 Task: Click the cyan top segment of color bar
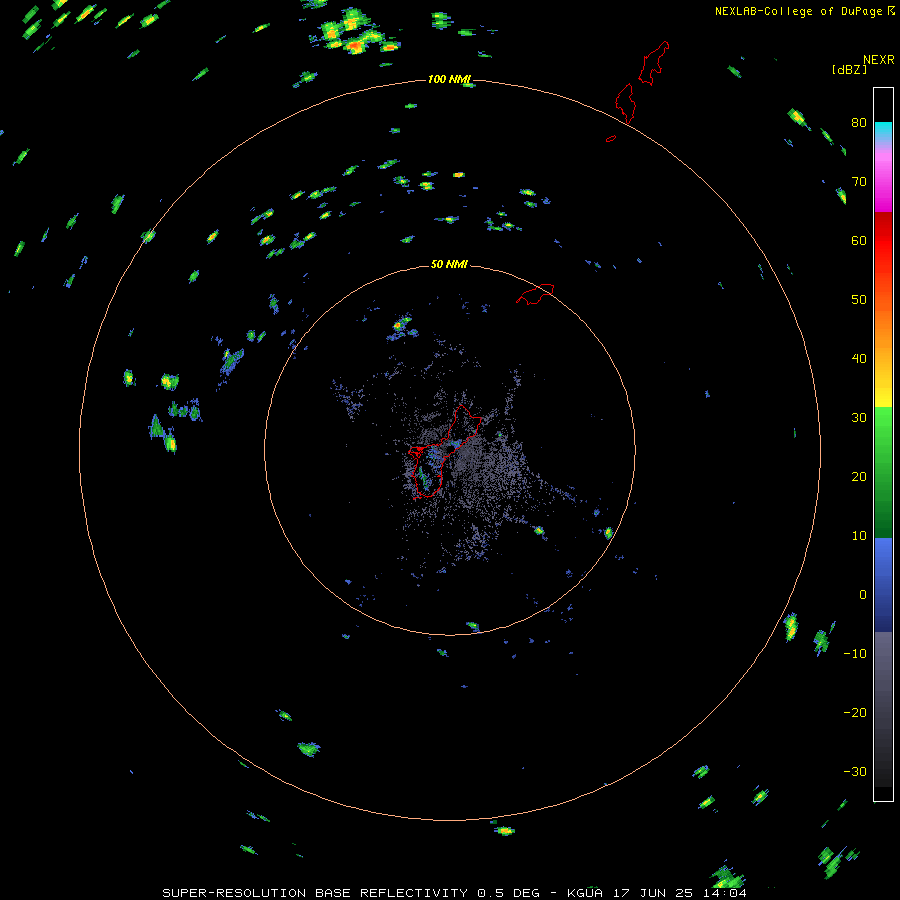(883, 130)
